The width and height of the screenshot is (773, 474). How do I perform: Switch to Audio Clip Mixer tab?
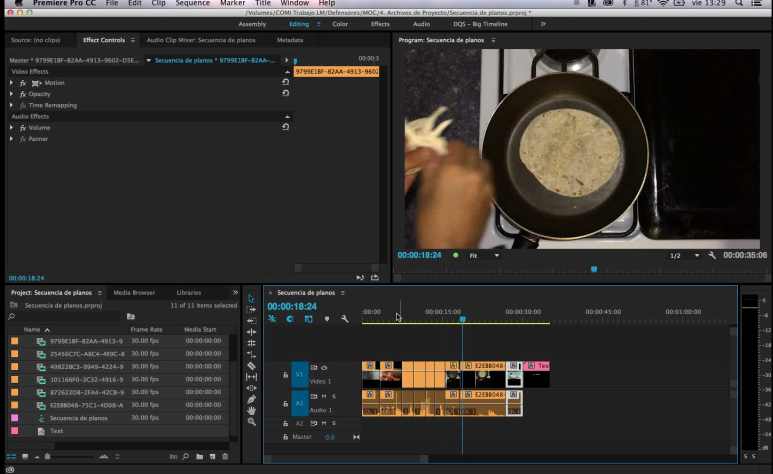[201, 40]
